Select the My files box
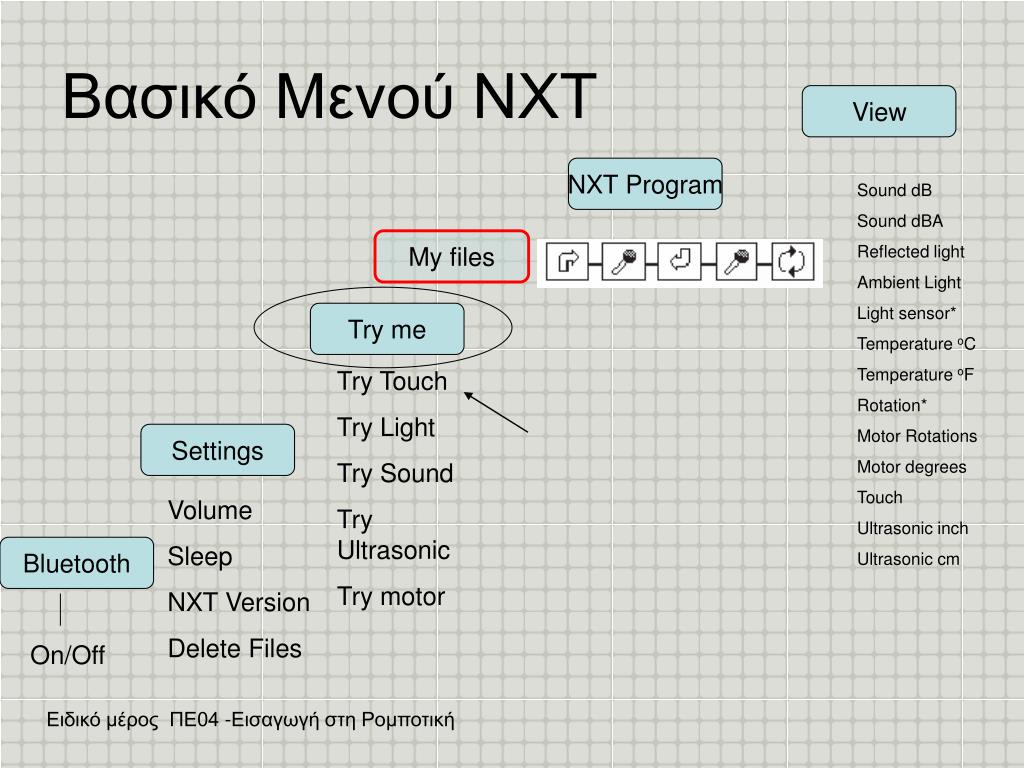 [x=452, y=257]
